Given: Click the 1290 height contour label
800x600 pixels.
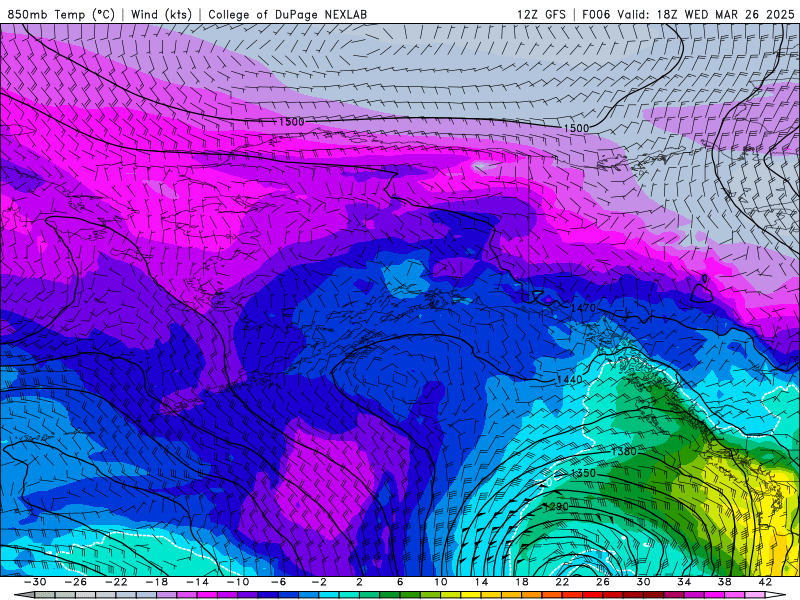Looking at the screenshot, I should [x=556, y=507].
